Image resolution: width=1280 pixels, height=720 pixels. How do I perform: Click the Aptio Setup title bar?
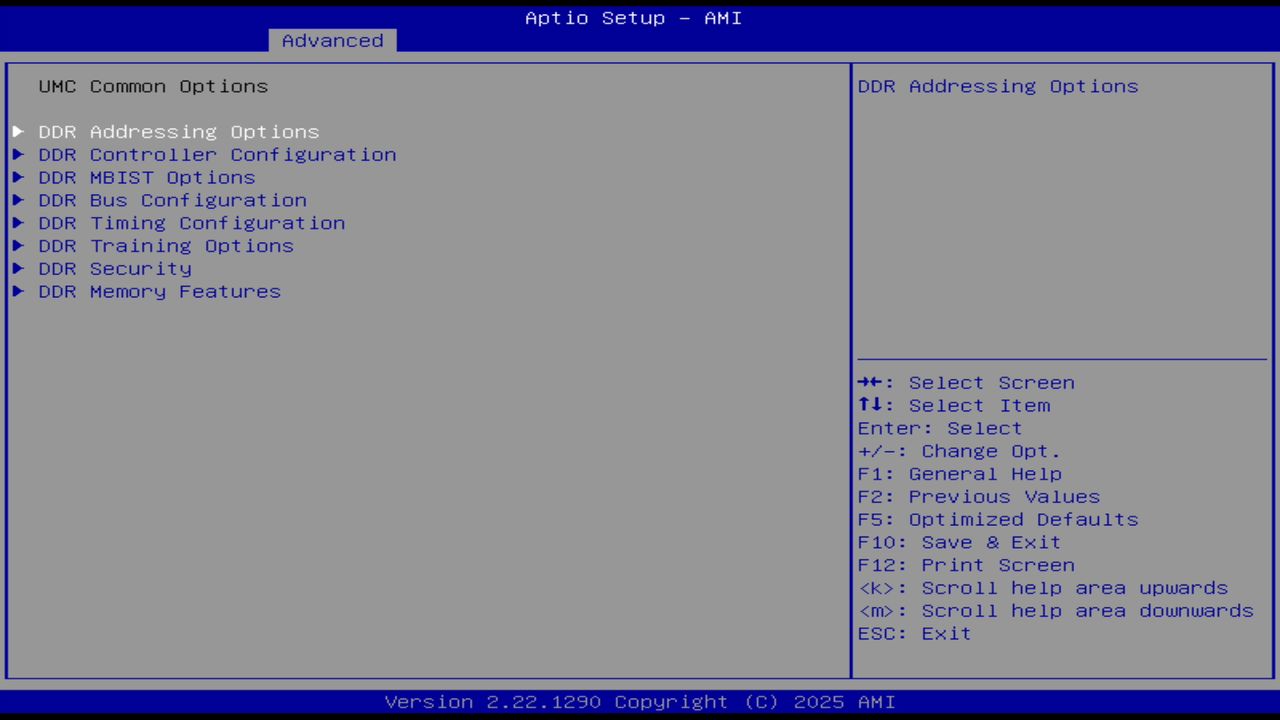click(633, 17)
